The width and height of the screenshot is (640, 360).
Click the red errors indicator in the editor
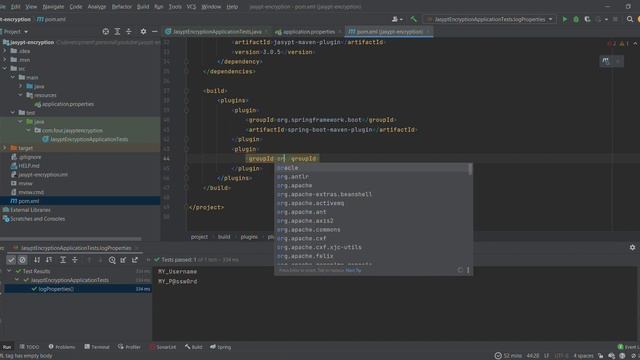tap(612, 43)
